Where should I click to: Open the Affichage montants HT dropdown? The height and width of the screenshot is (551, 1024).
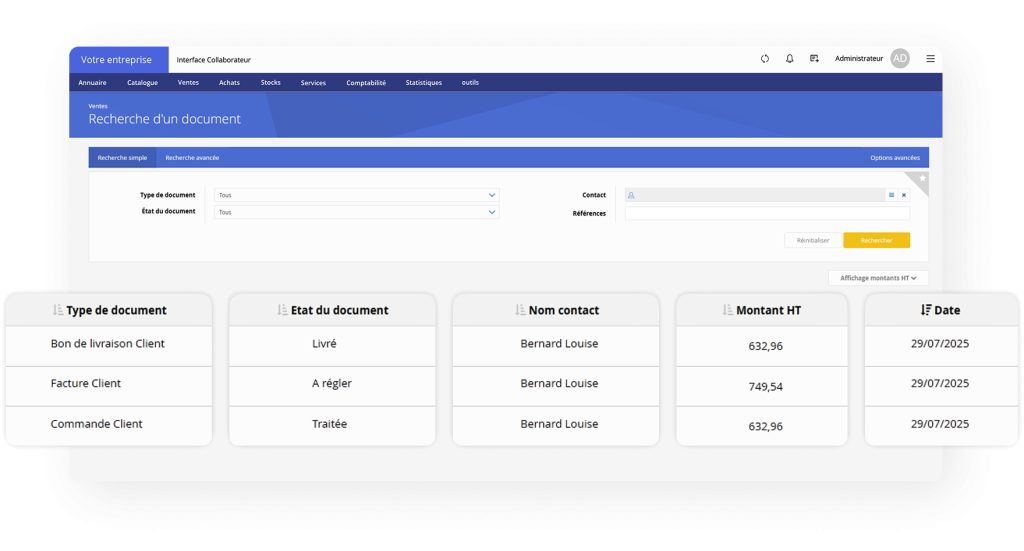pos(878,278)
